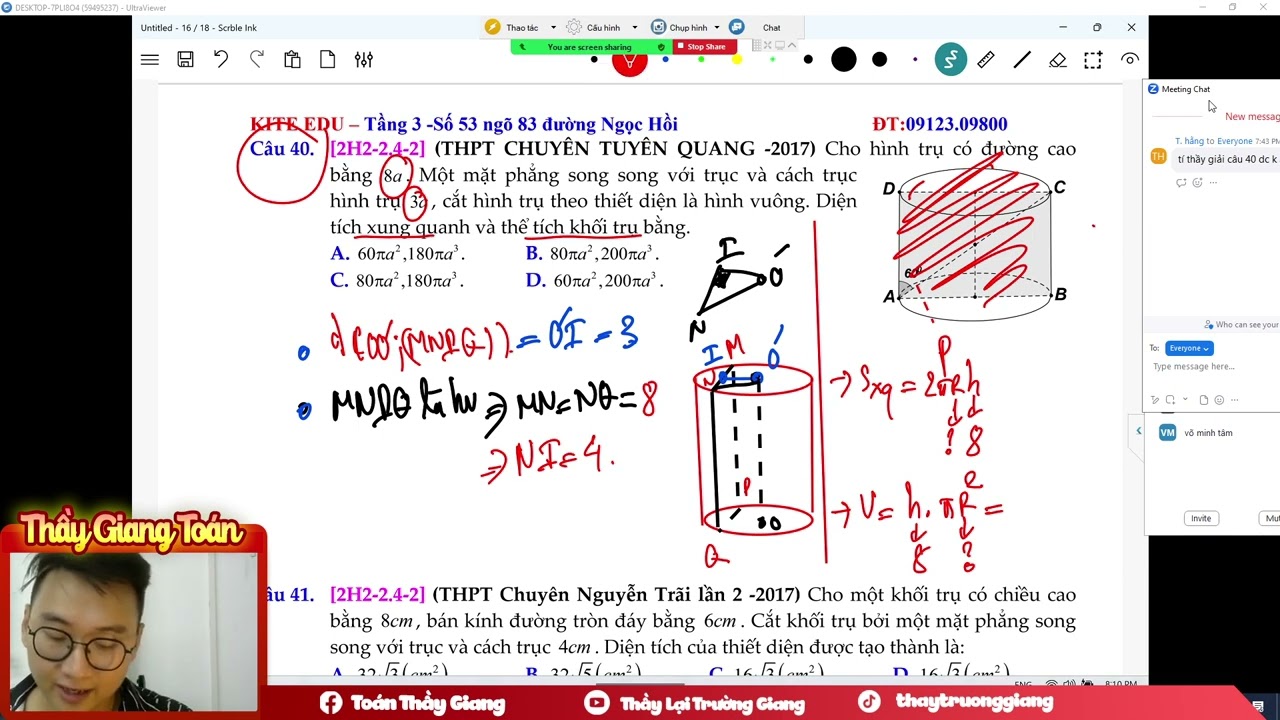
Task: Collapse the Zoom side panel arrow
Action: [1138, 431]
